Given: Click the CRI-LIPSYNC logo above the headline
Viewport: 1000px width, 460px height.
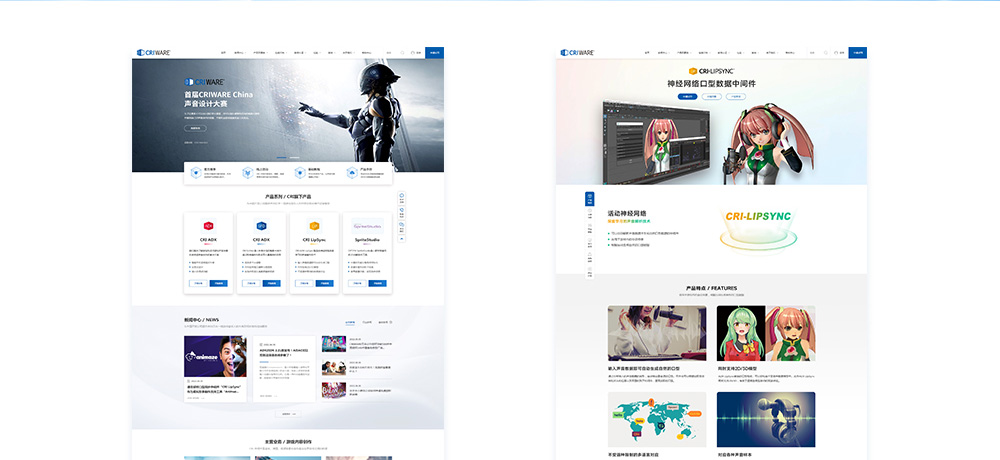Looking at the screenshot, I should 711,71.
